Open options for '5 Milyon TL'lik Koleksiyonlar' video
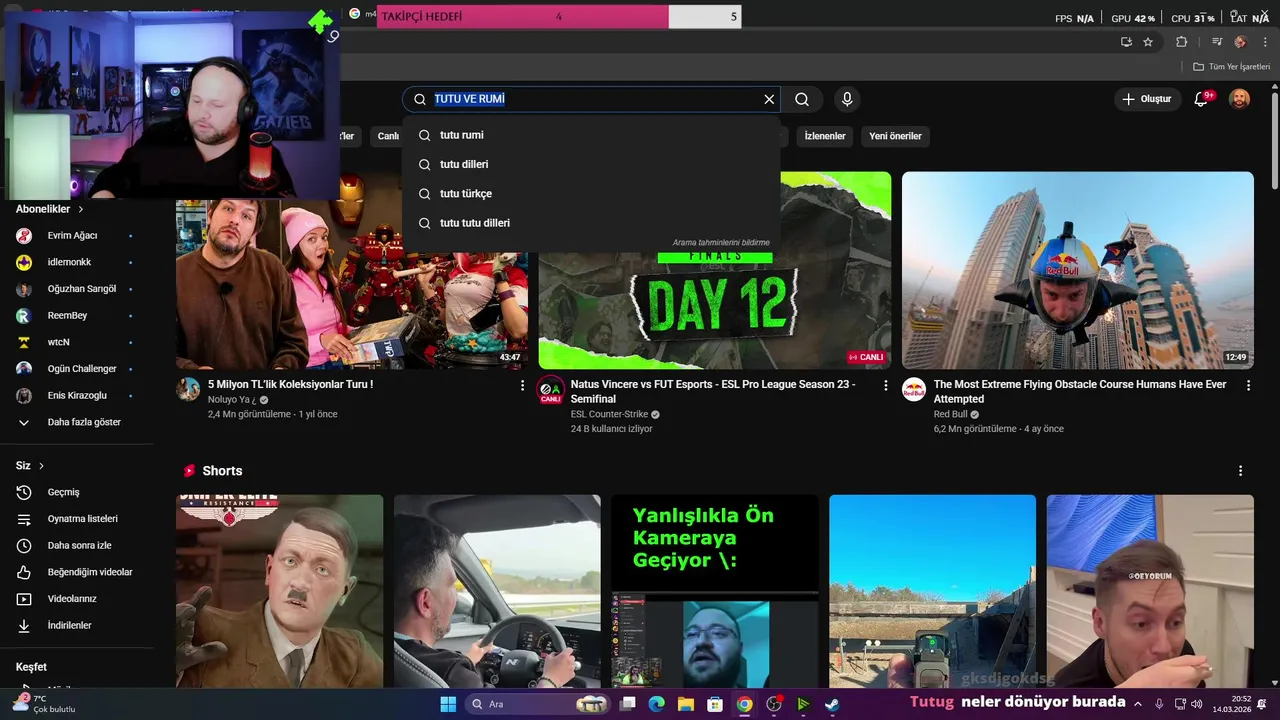The width and height of the screenshot is (1280, 720). 522,385
